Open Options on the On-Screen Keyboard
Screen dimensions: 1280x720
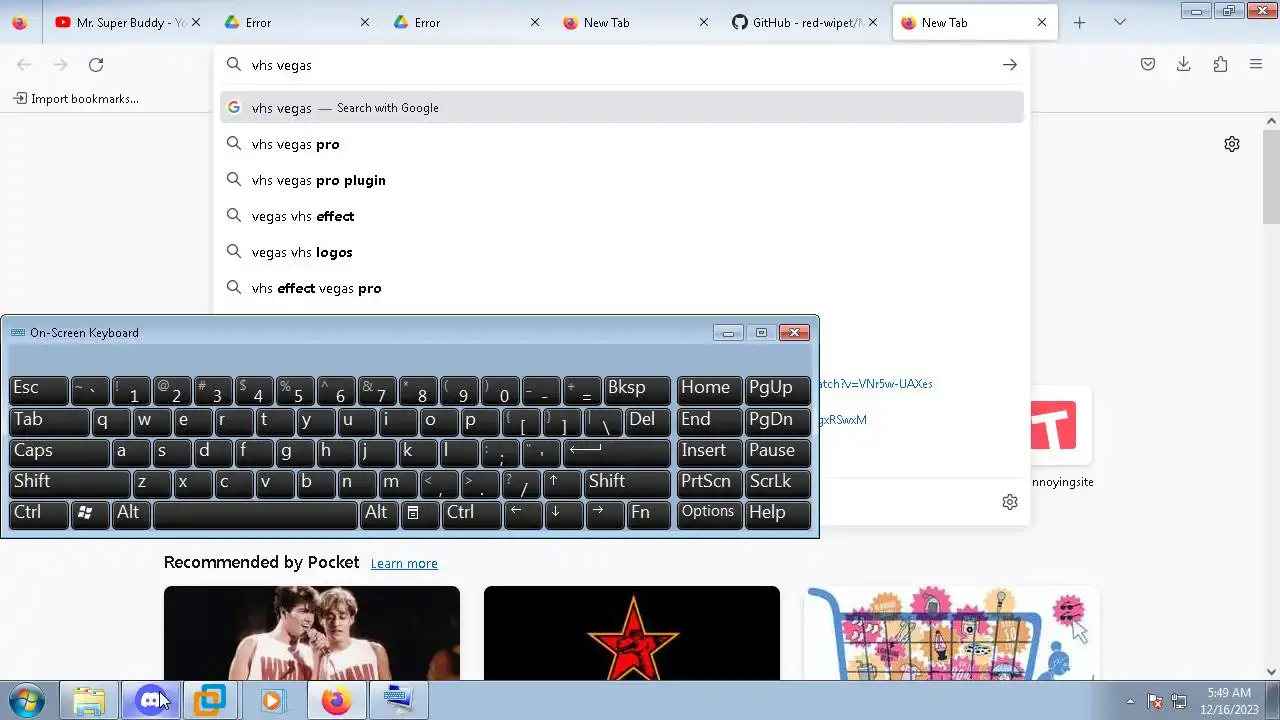(x=709, y=513)
